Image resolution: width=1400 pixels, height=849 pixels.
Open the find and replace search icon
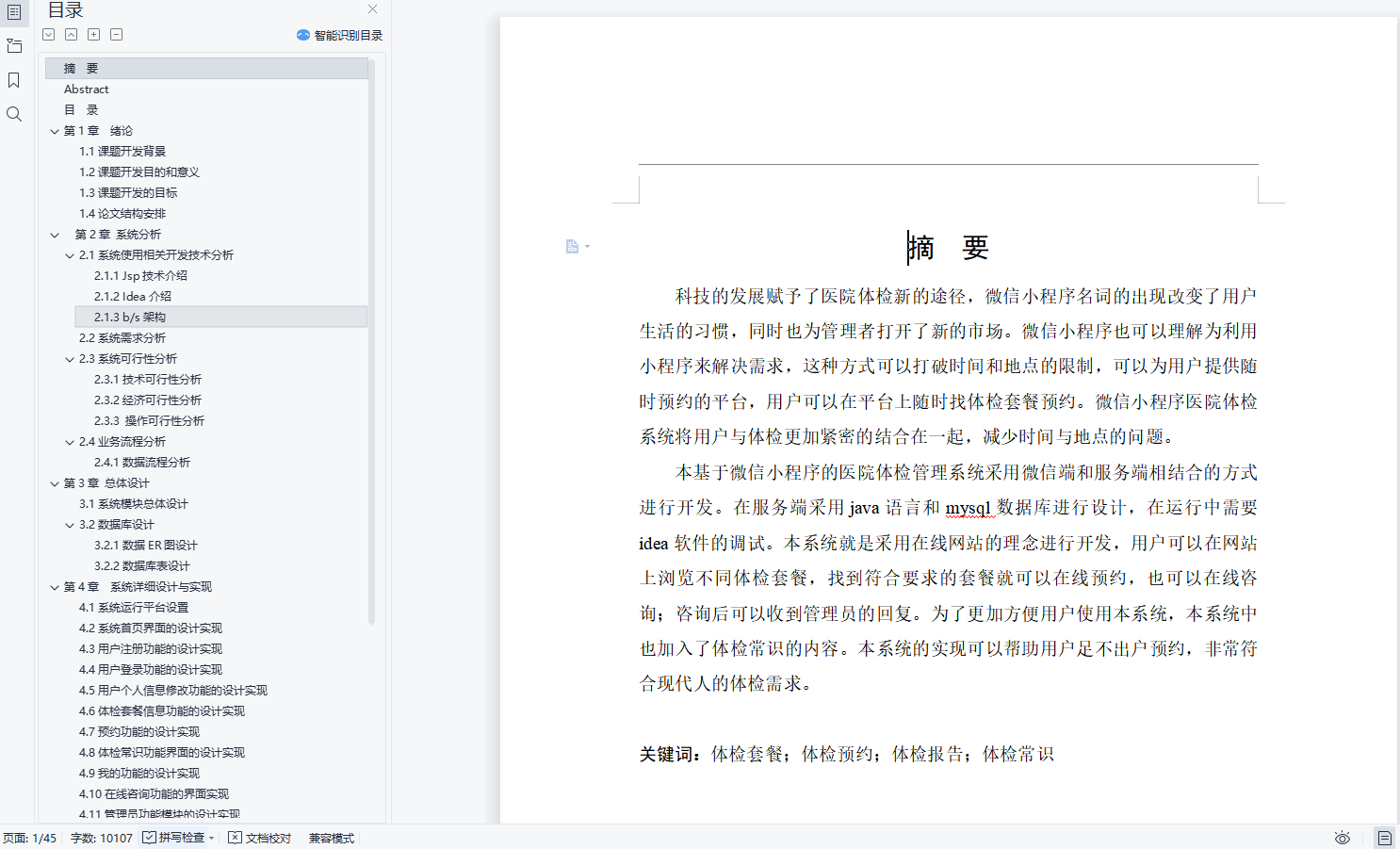pyautogui.click(x=14, y=114)
